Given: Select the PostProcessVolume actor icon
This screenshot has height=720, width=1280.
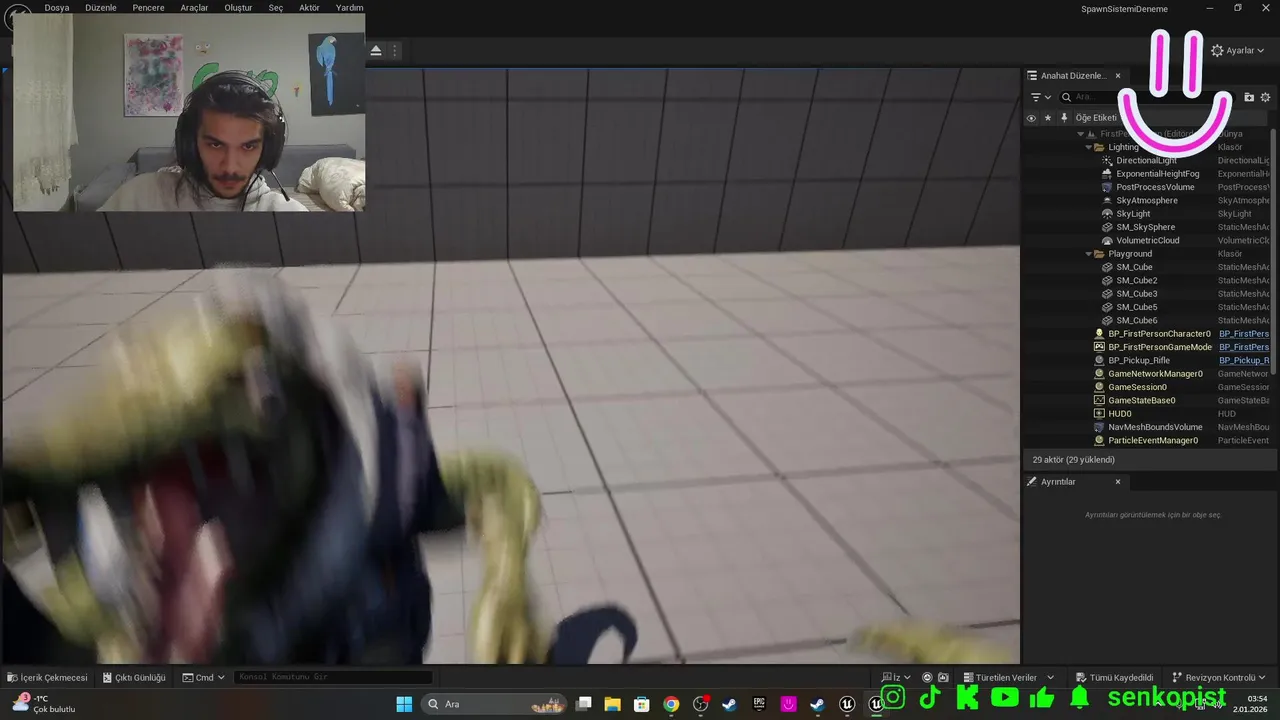Looking at the screenshot, I should click(x=1107, y=187).
